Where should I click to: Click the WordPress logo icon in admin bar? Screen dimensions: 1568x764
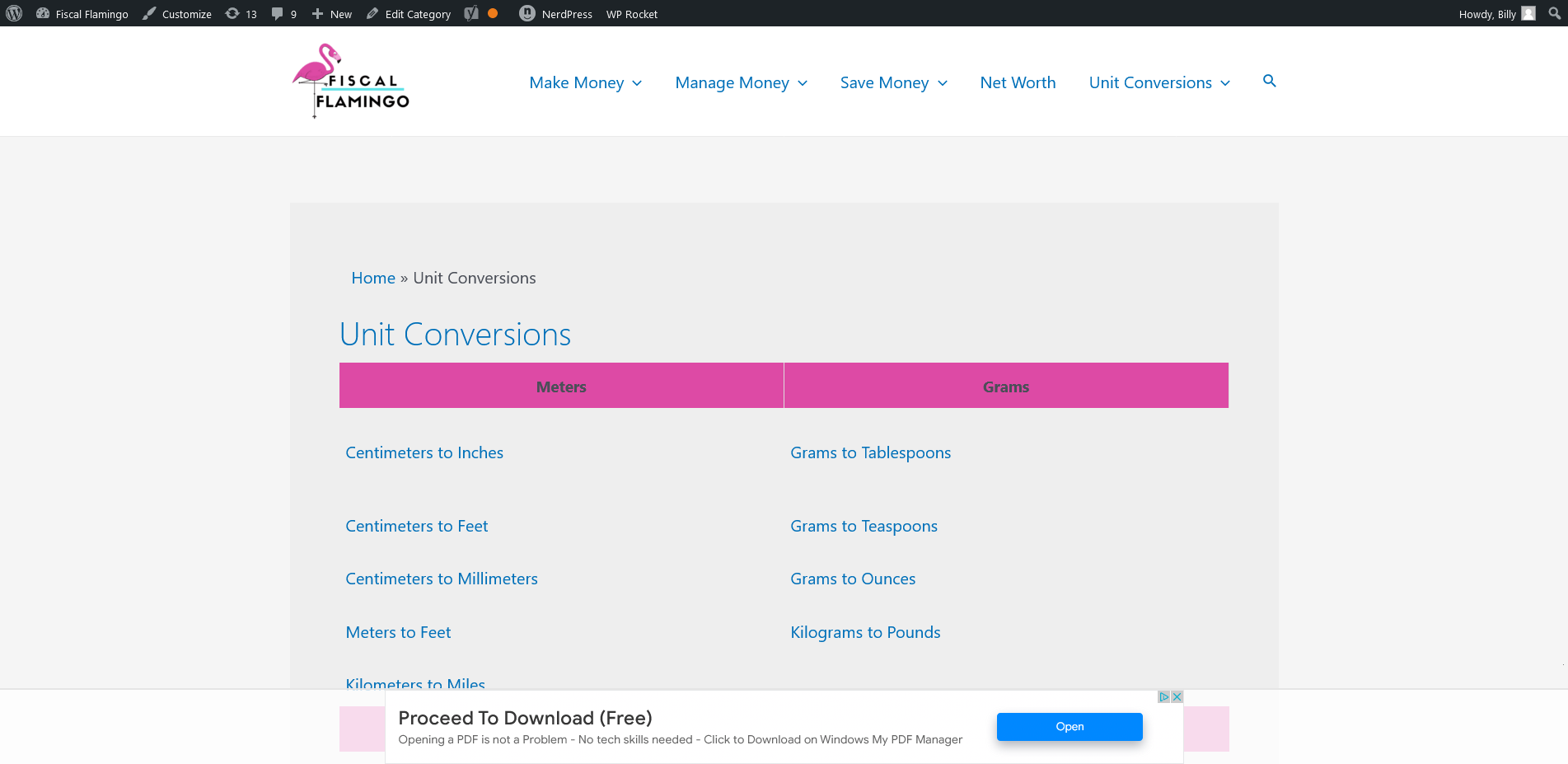point(14,13)
